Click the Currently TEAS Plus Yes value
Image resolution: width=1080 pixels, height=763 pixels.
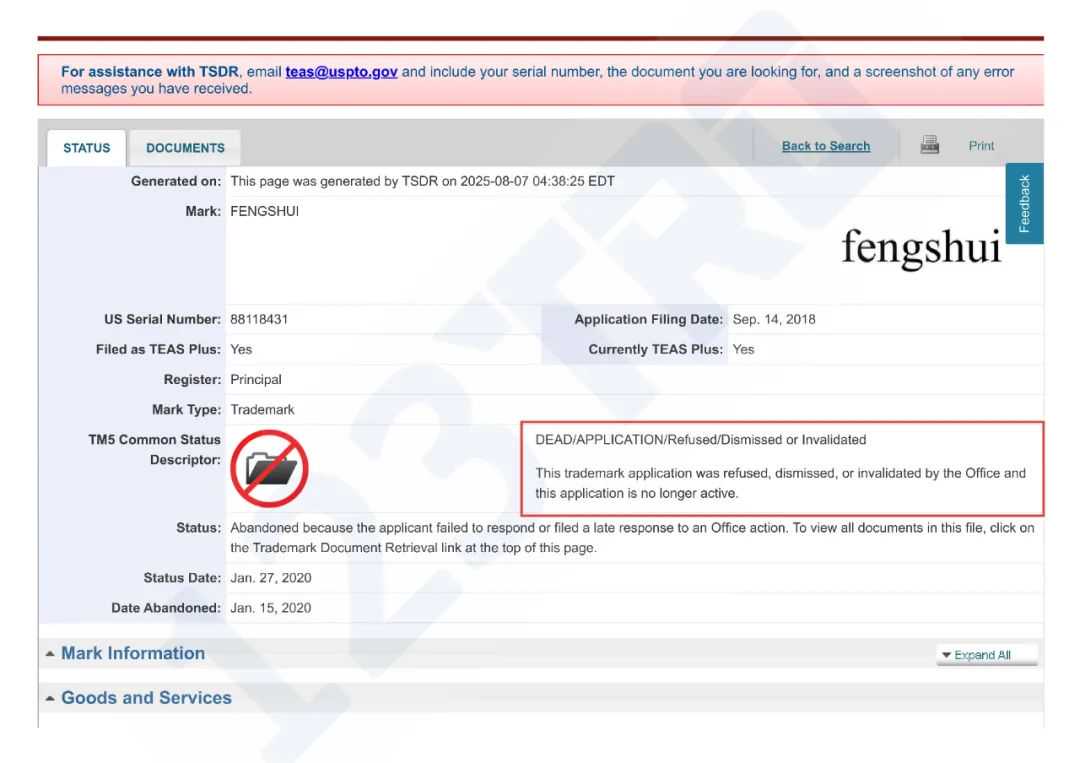pos(743,349)
